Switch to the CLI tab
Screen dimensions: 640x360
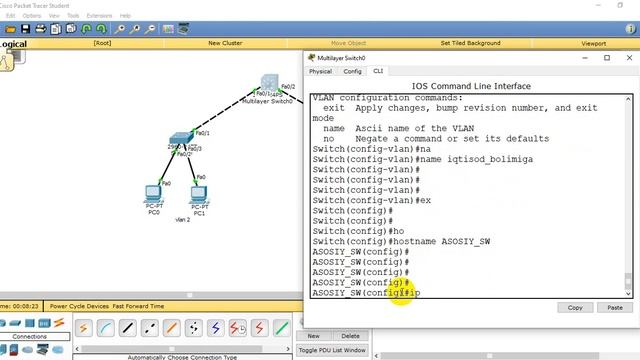click(378, 71)
